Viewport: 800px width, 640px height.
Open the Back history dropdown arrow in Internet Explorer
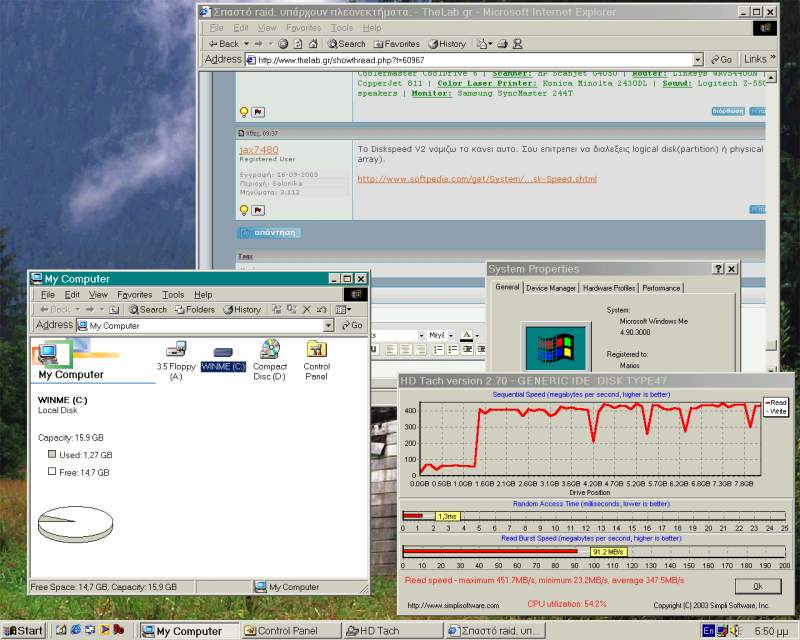[x=246, y=44]
